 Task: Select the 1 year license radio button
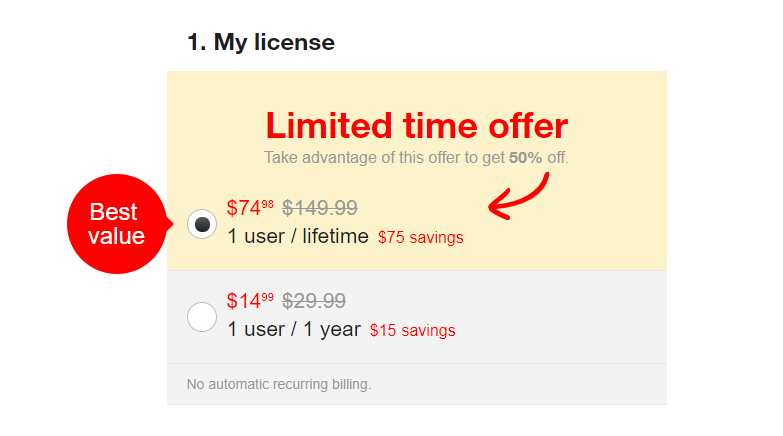click(x=202, y=317)
